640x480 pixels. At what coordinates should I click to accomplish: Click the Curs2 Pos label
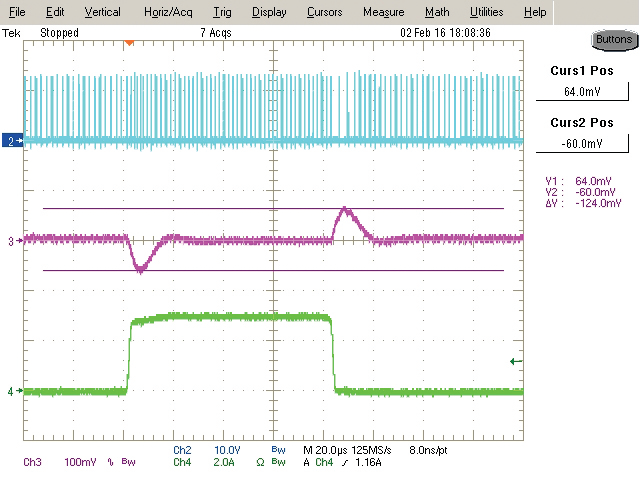582,122
